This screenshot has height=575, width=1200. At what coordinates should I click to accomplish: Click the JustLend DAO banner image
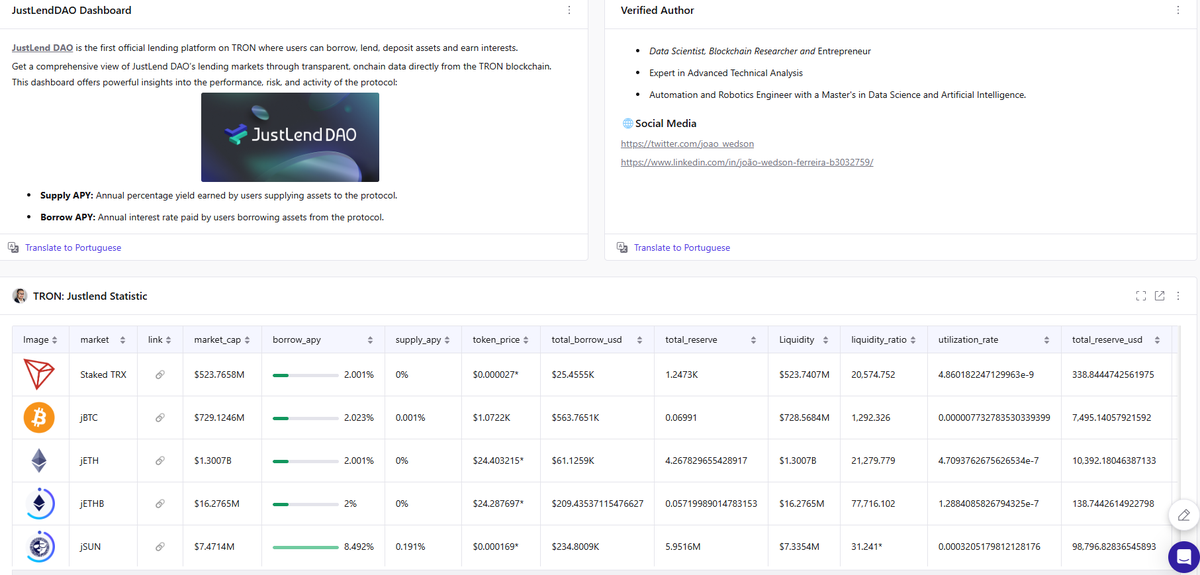(290, 137)
